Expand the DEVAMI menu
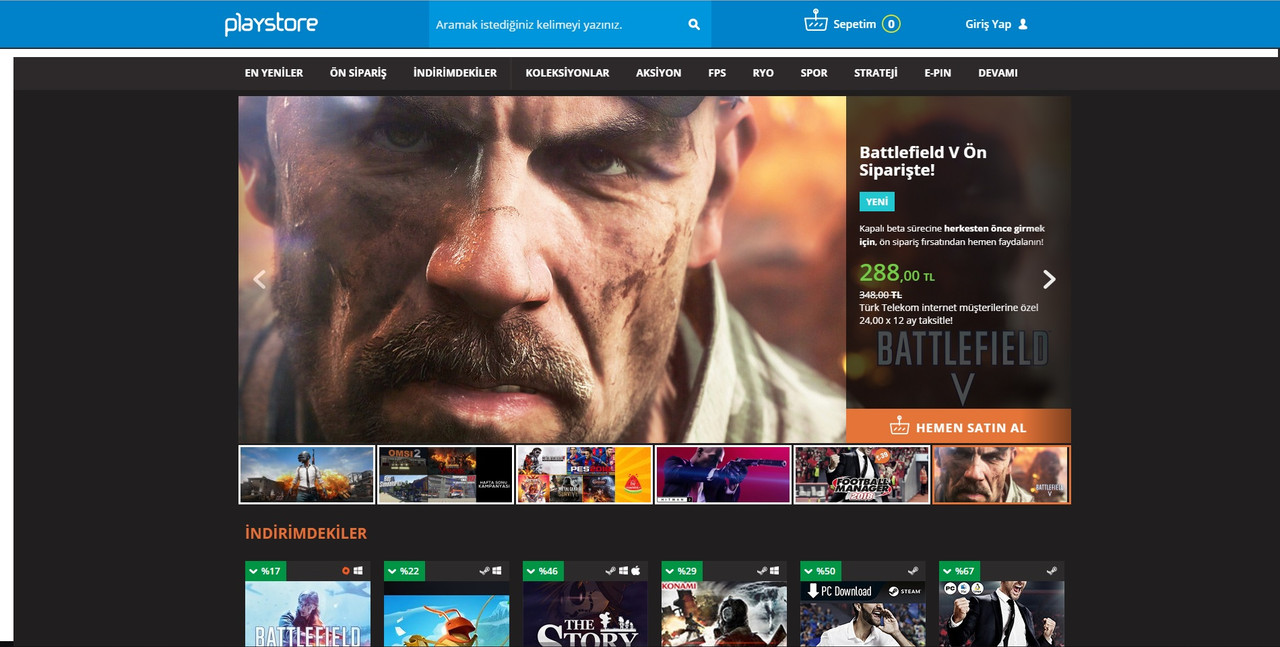This screenshot has height=647, width=1280. click(998, 73)
